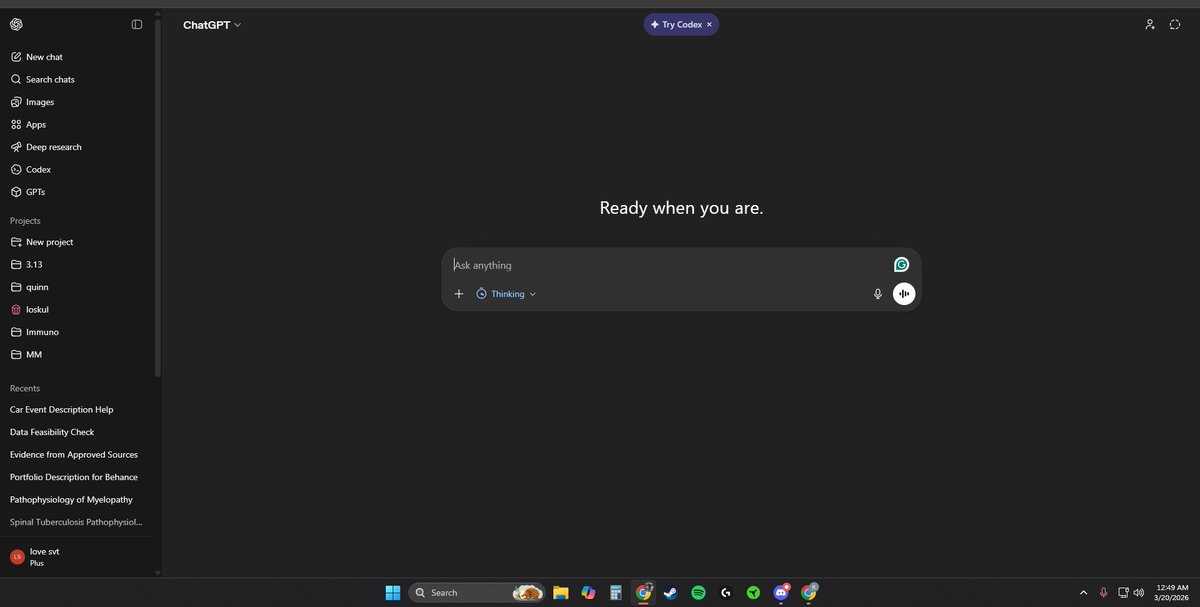Screen dimensions: 1200x607
Task: Collapse the sidebar with the panel icon
Action: tap(137, 25)
